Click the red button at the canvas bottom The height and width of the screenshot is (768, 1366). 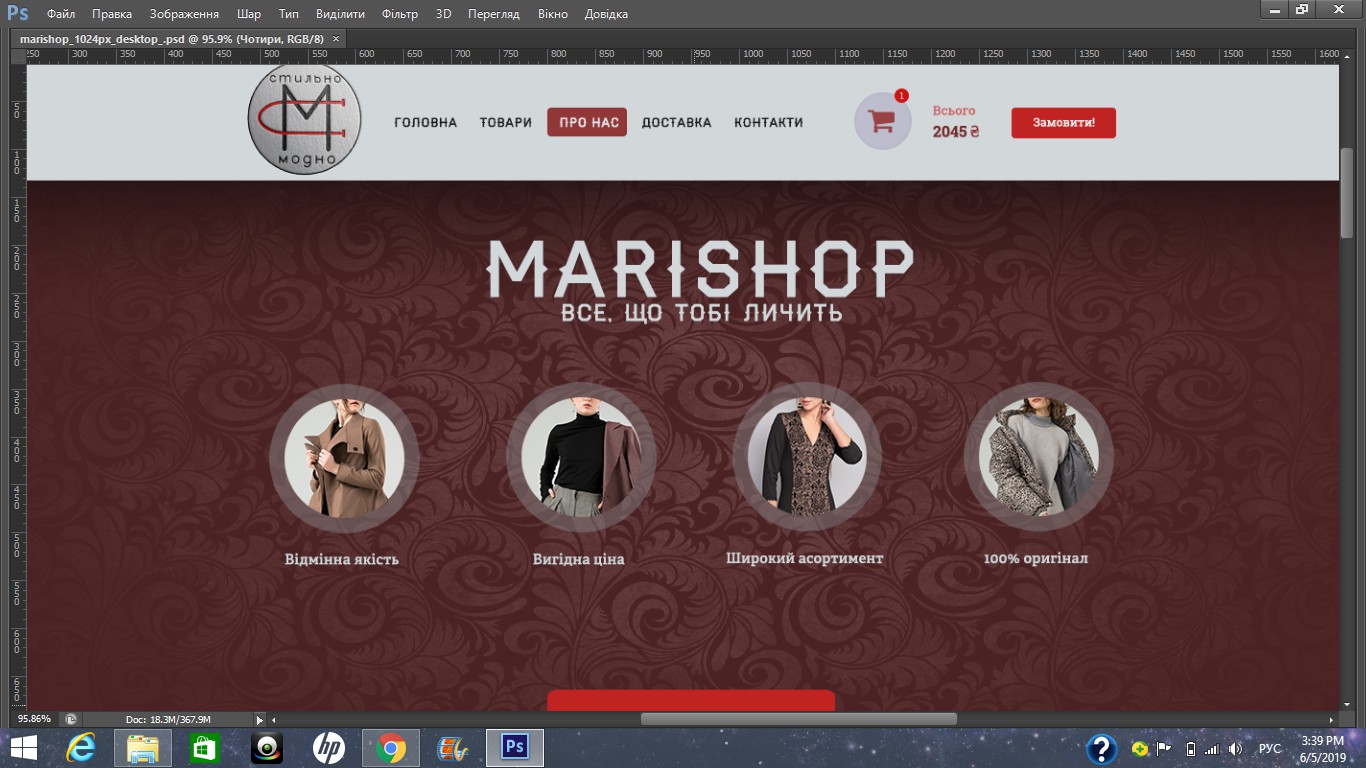691,700
